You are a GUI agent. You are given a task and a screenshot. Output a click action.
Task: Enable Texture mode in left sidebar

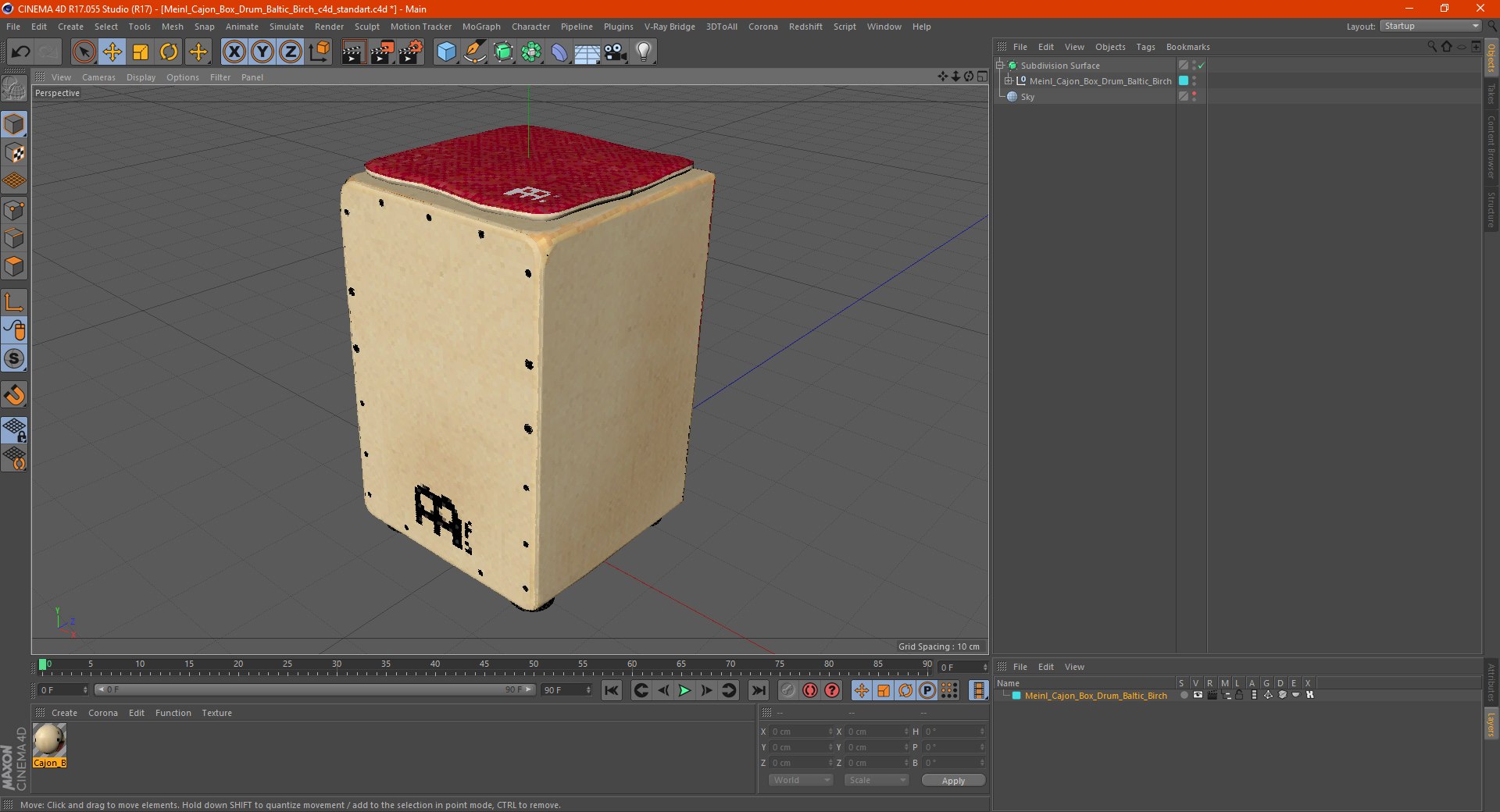(x=14, y=153)
